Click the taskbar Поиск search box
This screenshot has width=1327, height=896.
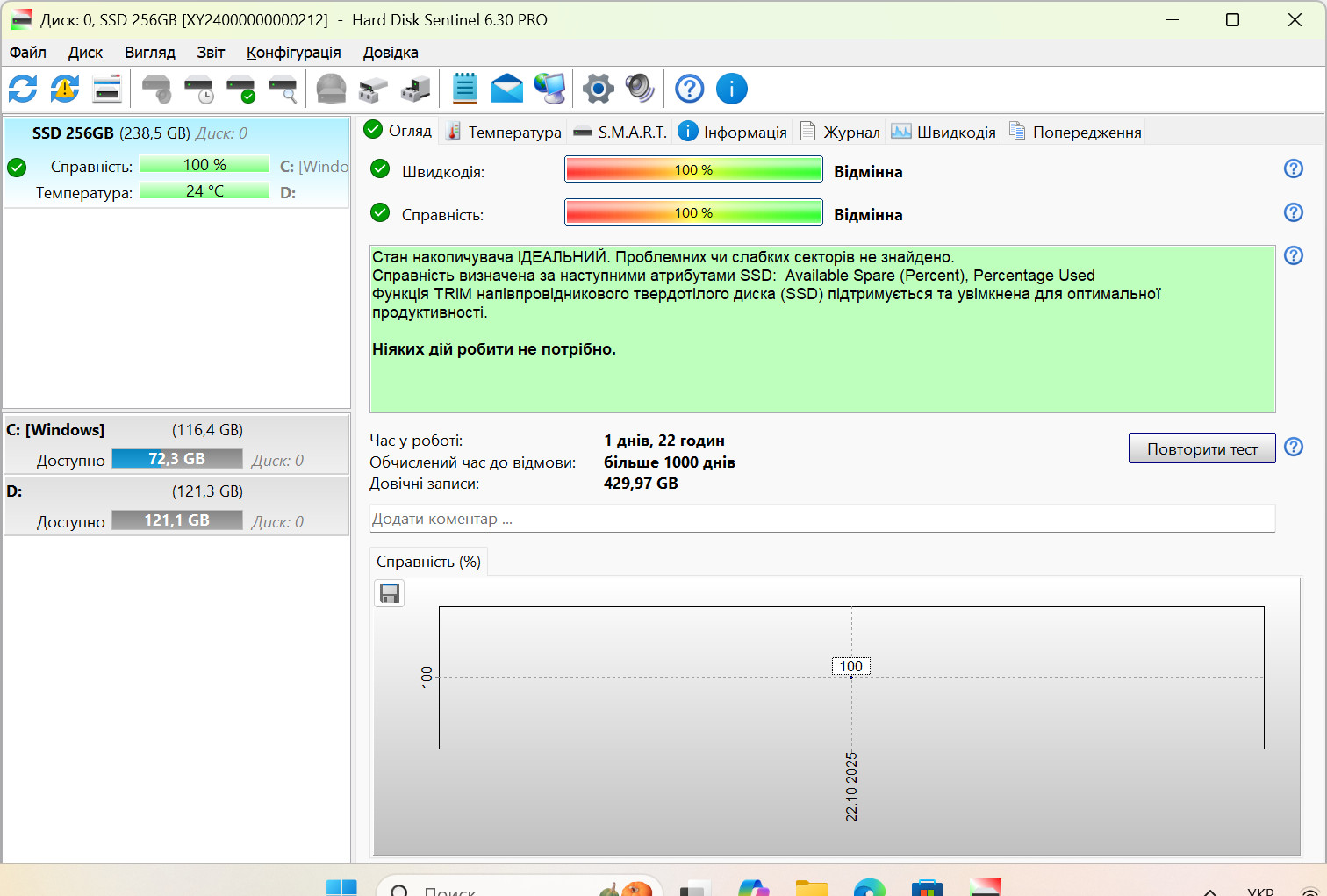coord(519,886)
